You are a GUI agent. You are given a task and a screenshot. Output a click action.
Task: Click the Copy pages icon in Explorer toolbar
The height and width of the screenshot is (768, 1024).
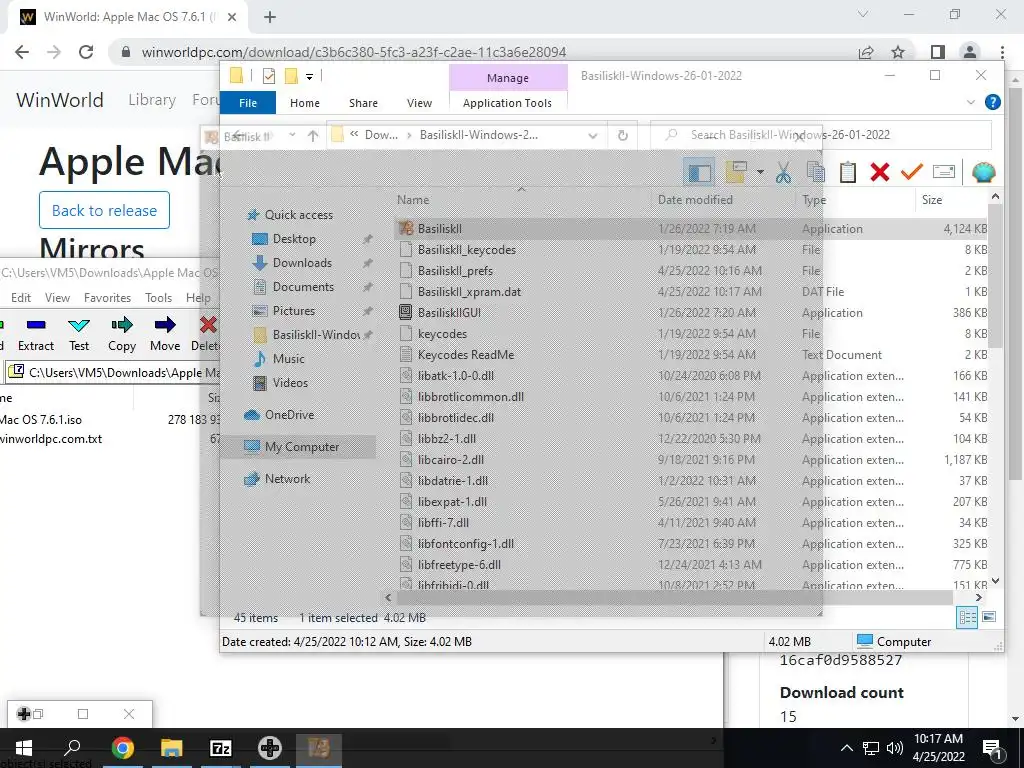point(816,172)
